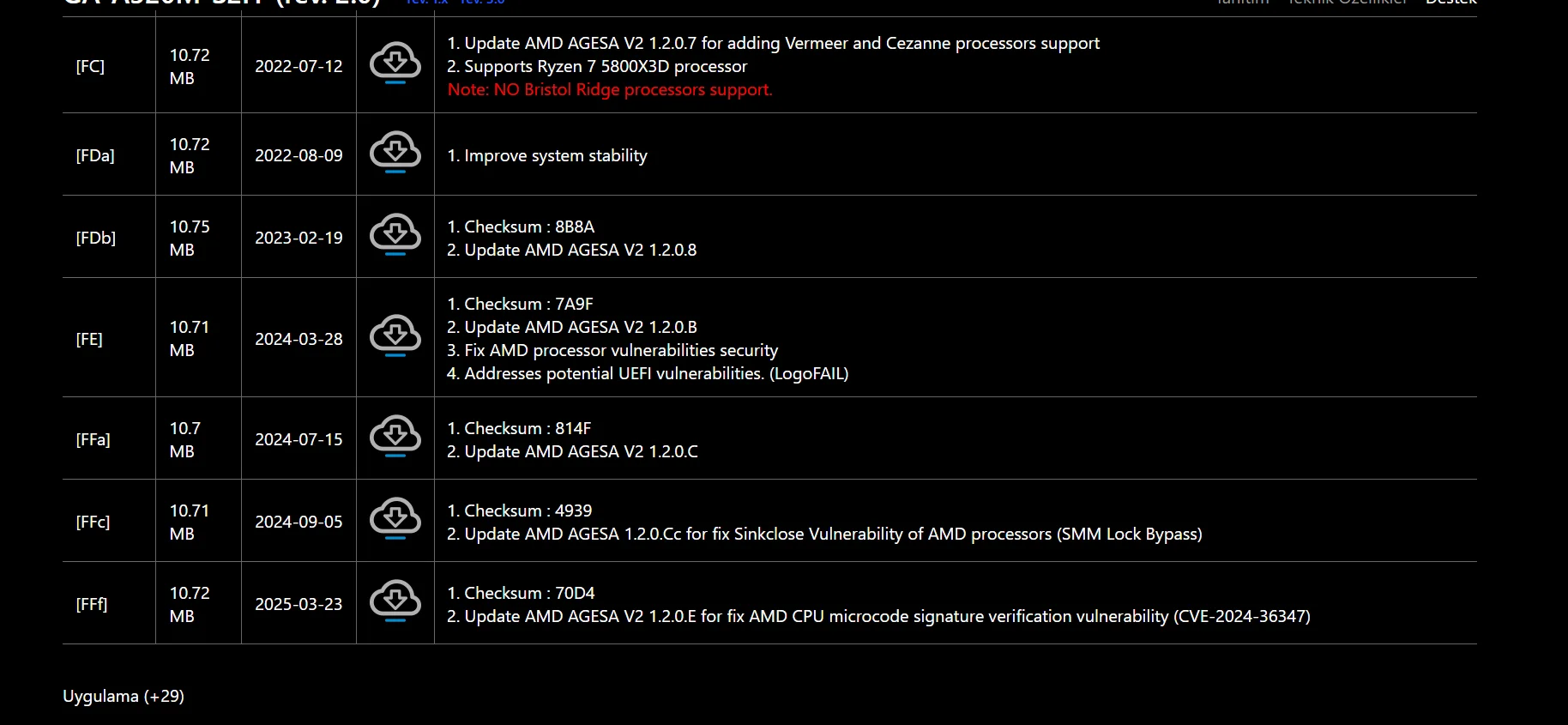Download the latest FFf BIOS
Screen dimensions: 1568x725
point(395,601)
